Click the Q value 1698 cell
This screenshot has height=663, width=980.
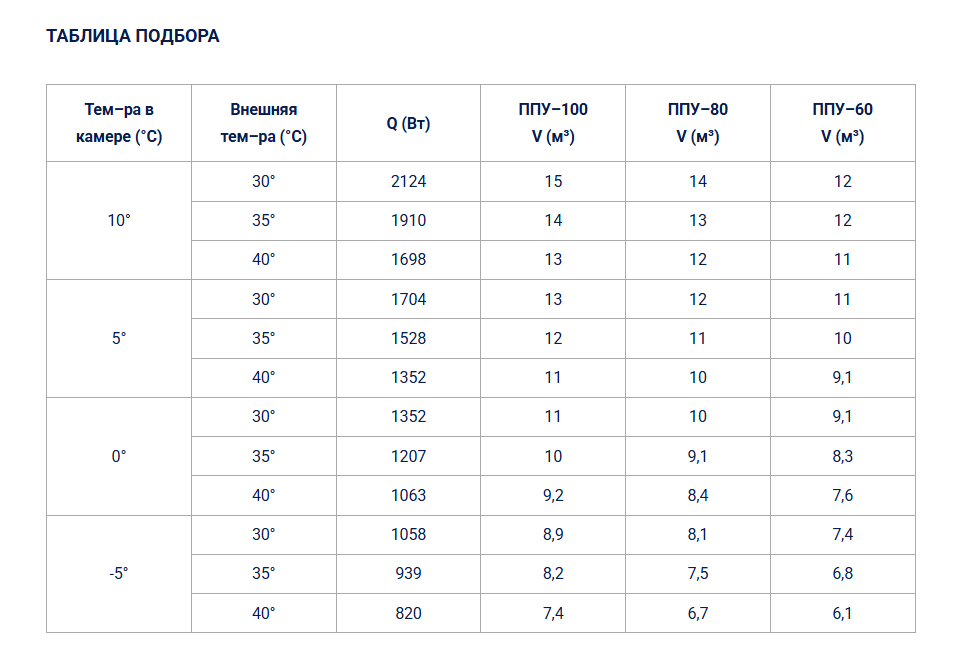(x=408, y=259)
